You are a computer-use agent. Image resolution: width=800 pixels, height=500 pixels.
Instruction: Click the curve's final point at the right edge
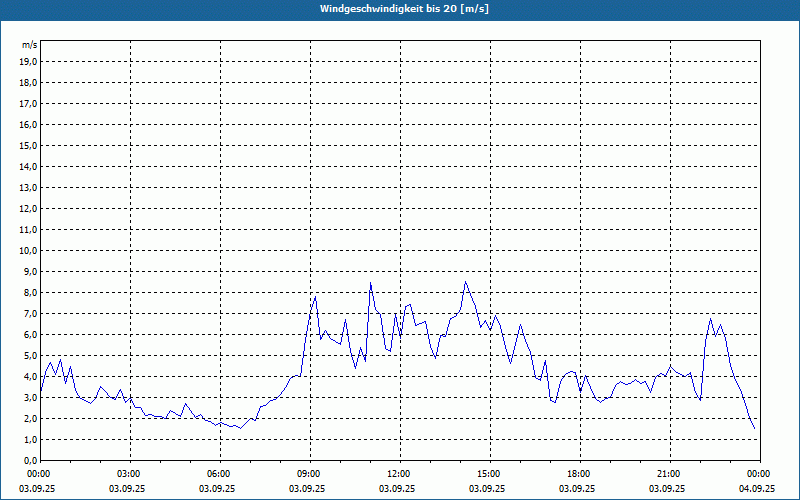point(754,429)
